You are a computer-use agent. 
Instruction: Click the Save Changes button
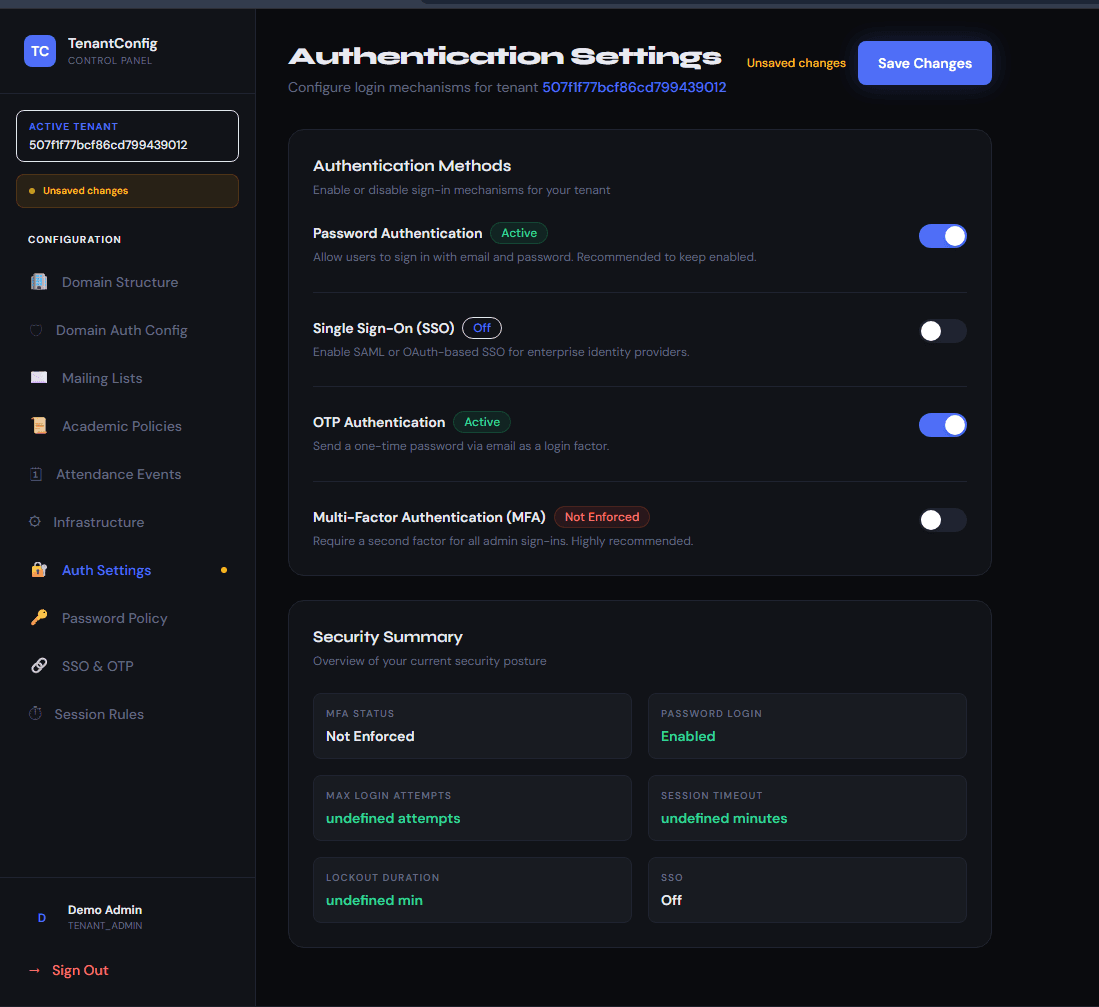[x=924, y=63]
